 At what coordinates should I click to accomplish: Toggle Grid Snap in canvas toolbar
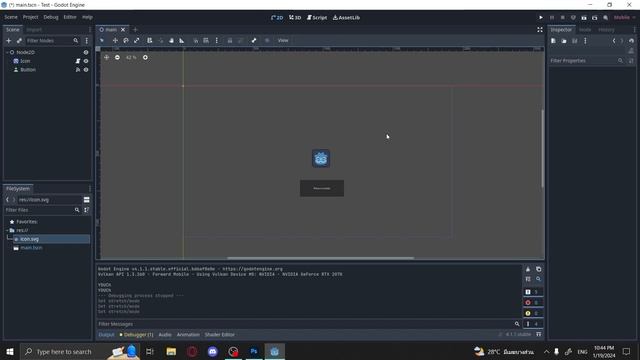[x=206, y=40]
